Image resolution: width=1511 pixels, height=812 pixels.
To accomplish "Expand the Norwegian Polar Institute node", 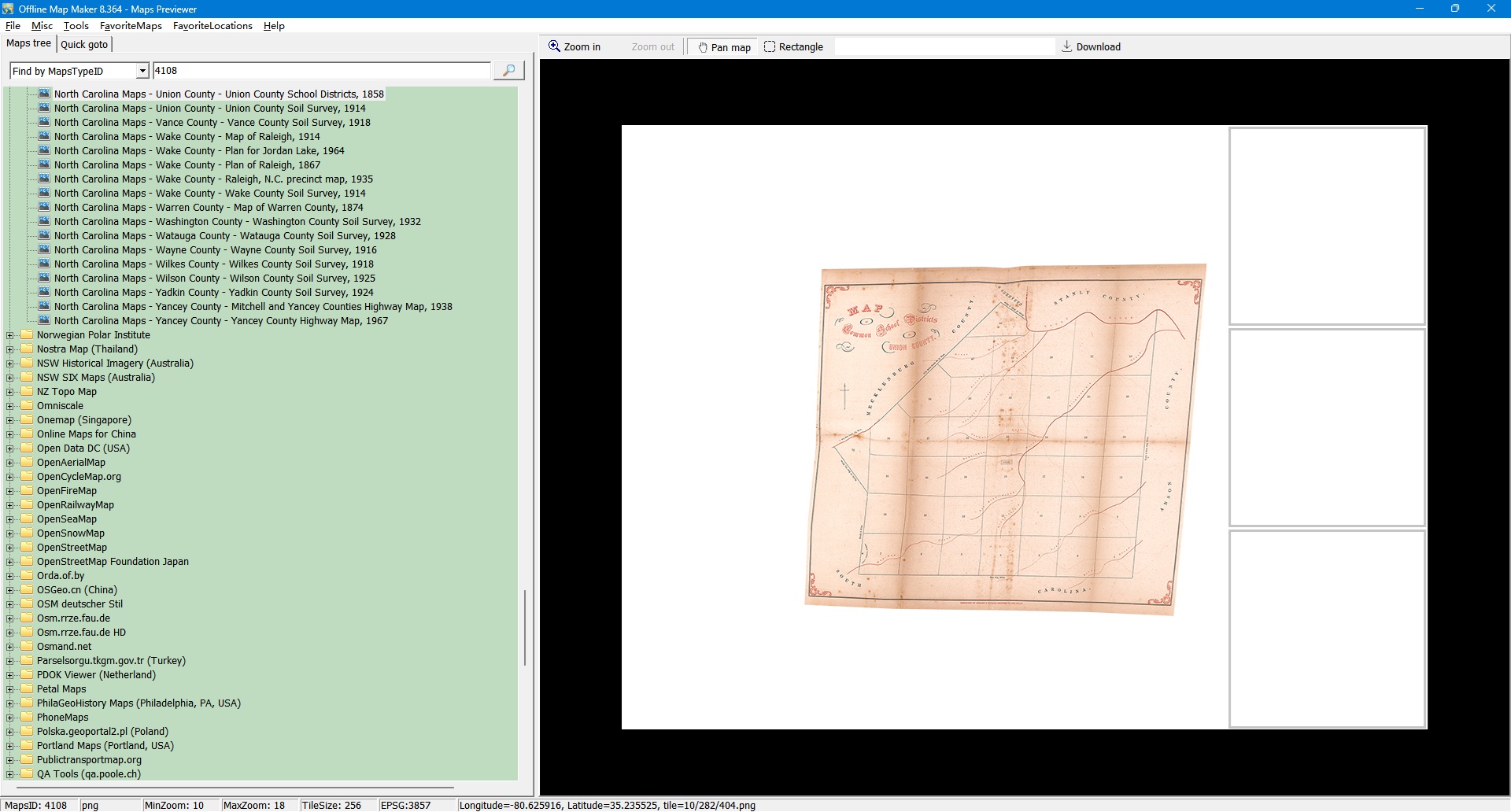I will pyautogui.click(x=10, y=335).
